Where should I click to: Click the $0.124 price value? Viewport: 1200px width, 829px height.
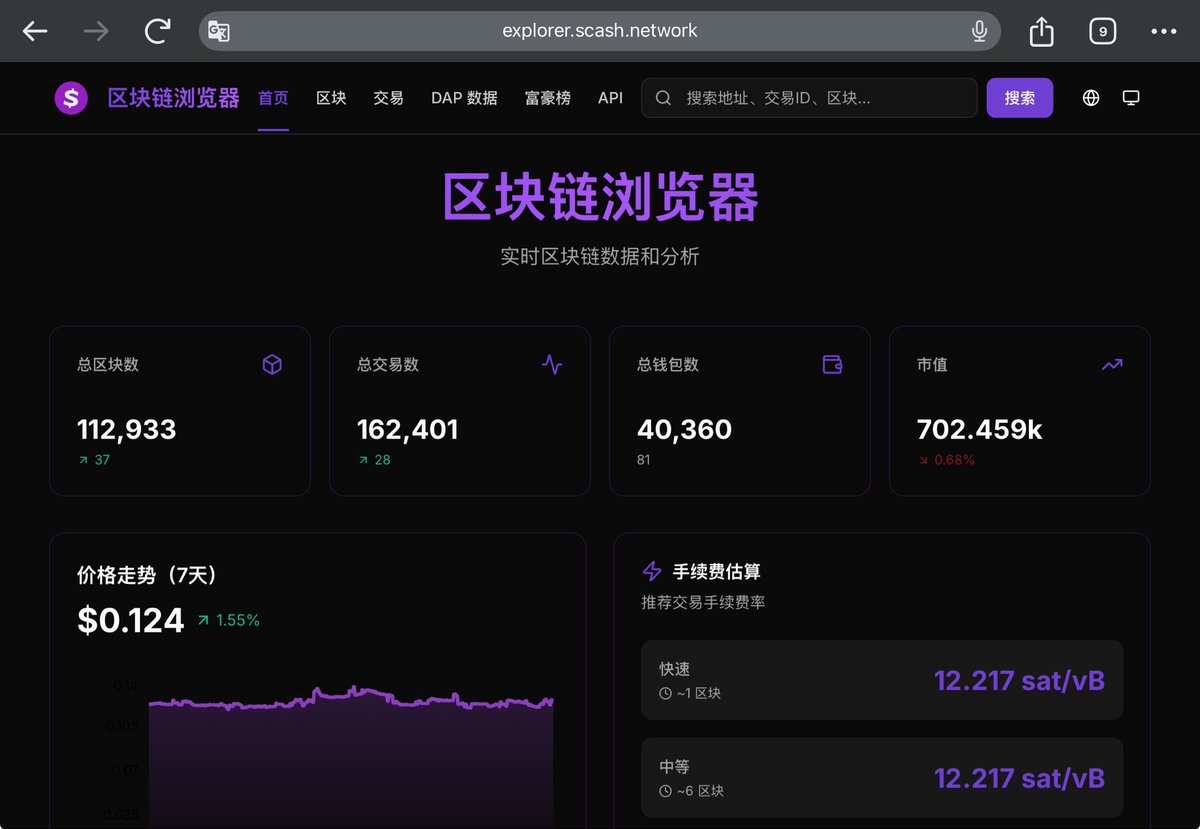point(131,620)
